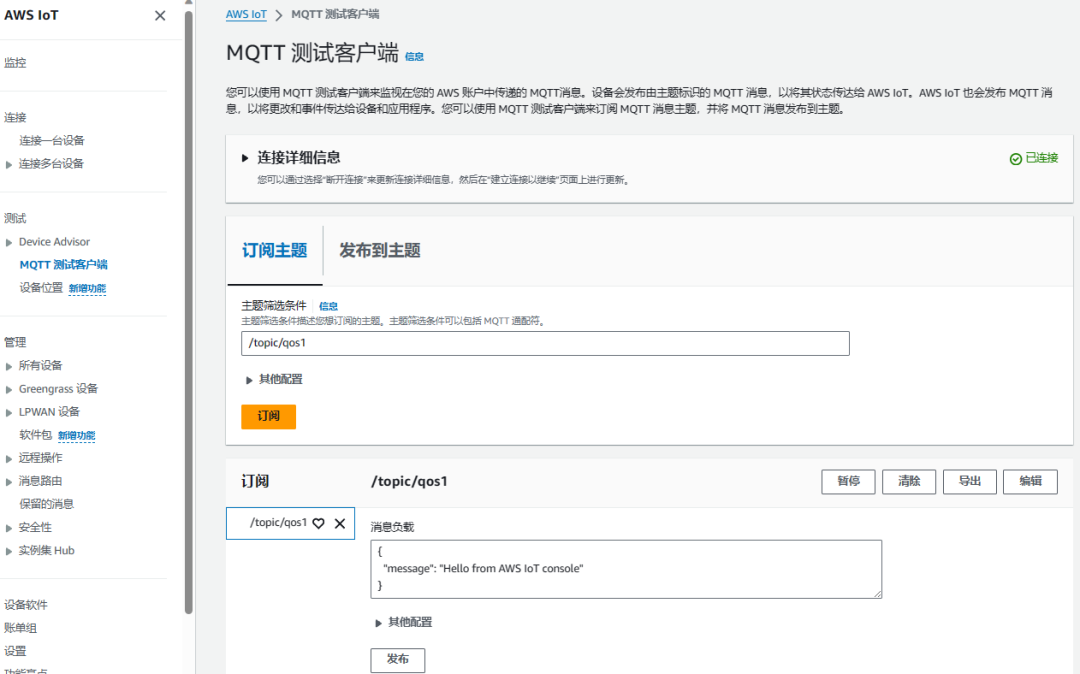Open 软件包 in sidebar
1080x674 pixels.
pyautogui.click(x=36, y=435)
